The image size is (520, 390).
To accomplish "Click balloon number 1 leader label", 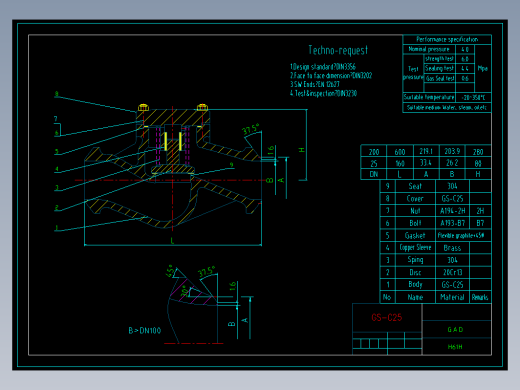I will click(57, 228).
